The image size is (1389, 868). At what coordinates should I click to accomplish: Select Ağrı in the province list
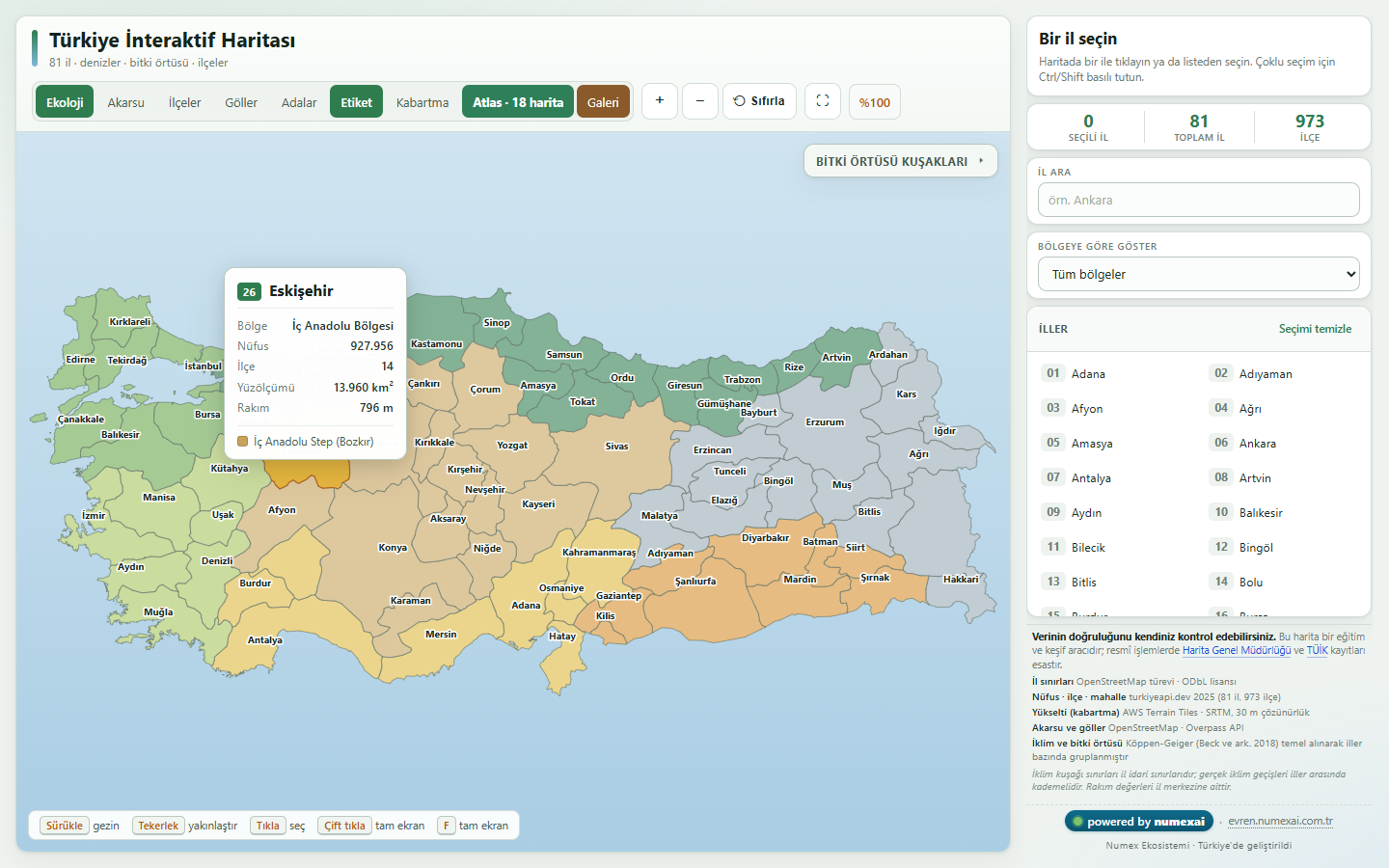[x=1284, y=408]
